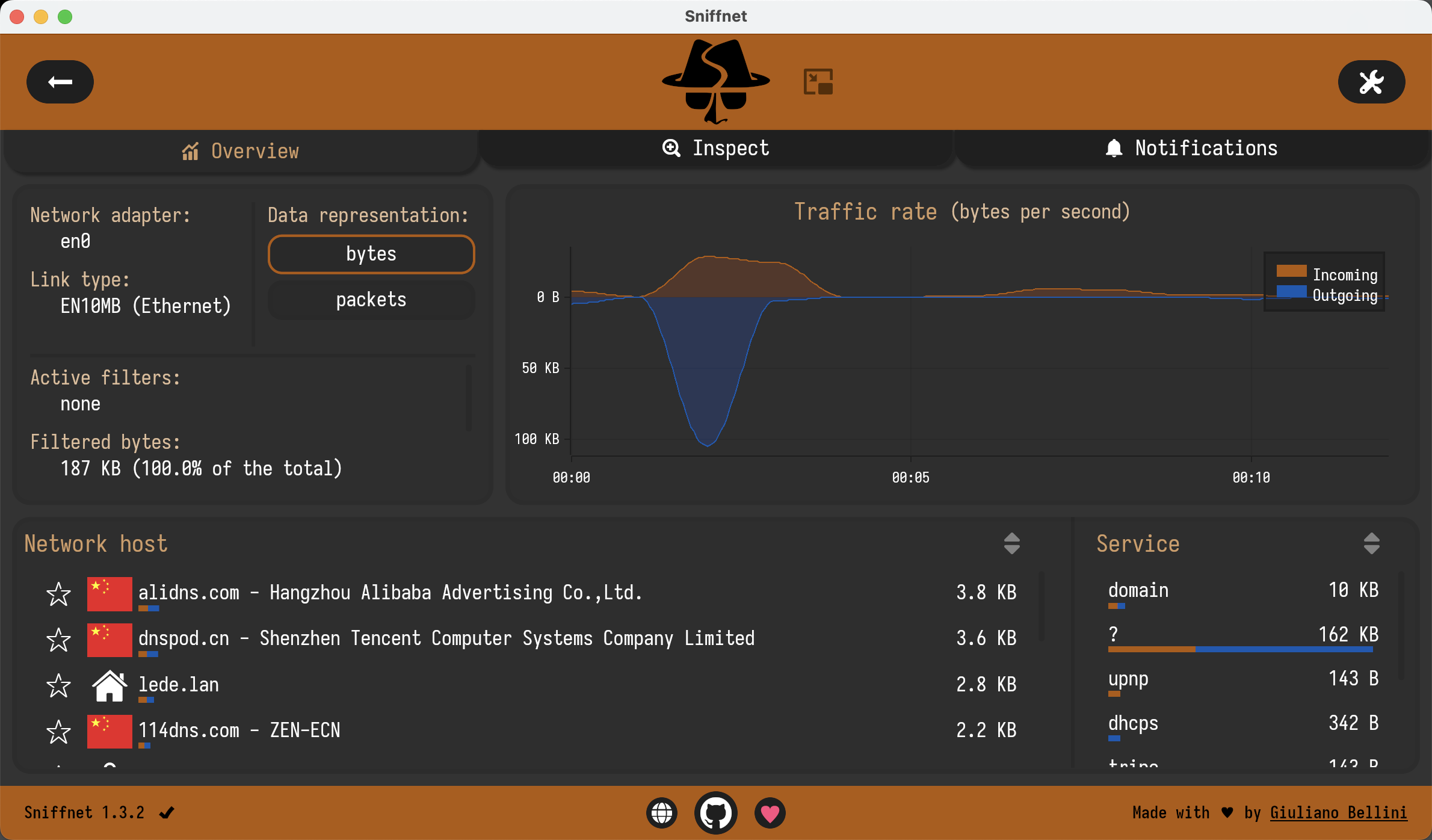1432x840 pixels.
Task: Open the Overview tab
Action: [241, 150]
